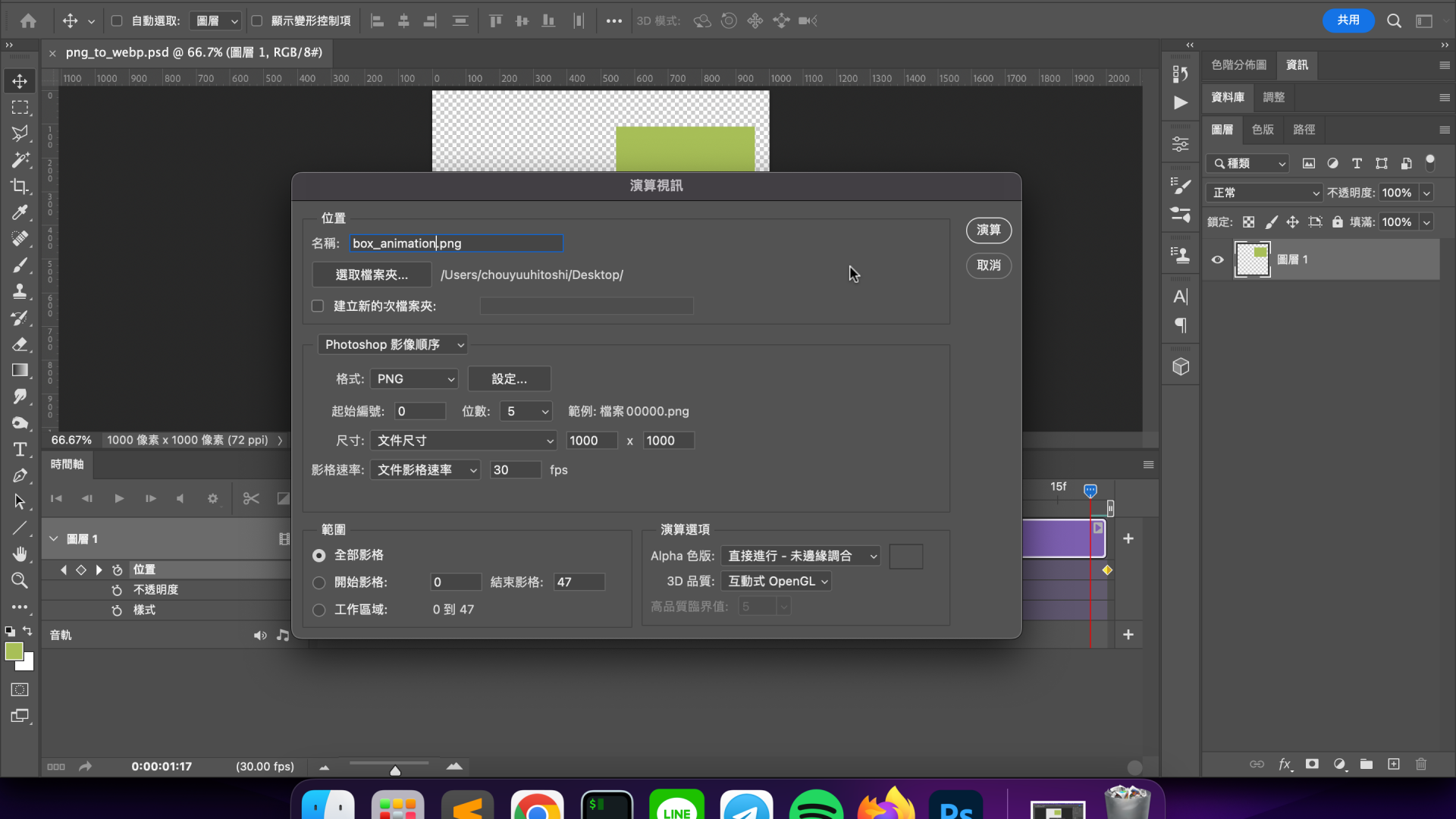Click the green foreground color swatch
The width and height of the screenshot is (1456, 819).
[14, 651]
